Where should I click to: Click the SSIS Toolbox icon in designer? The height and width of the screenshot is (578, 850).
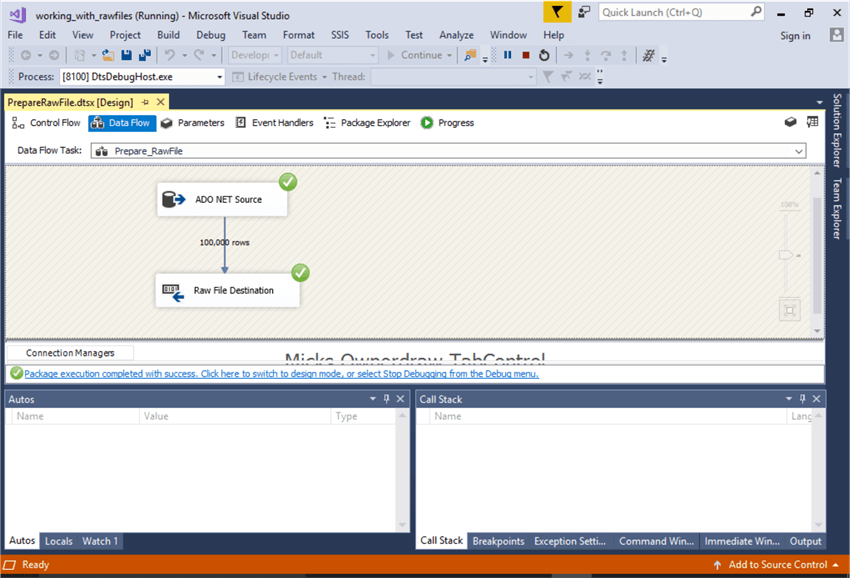[812, 122]
